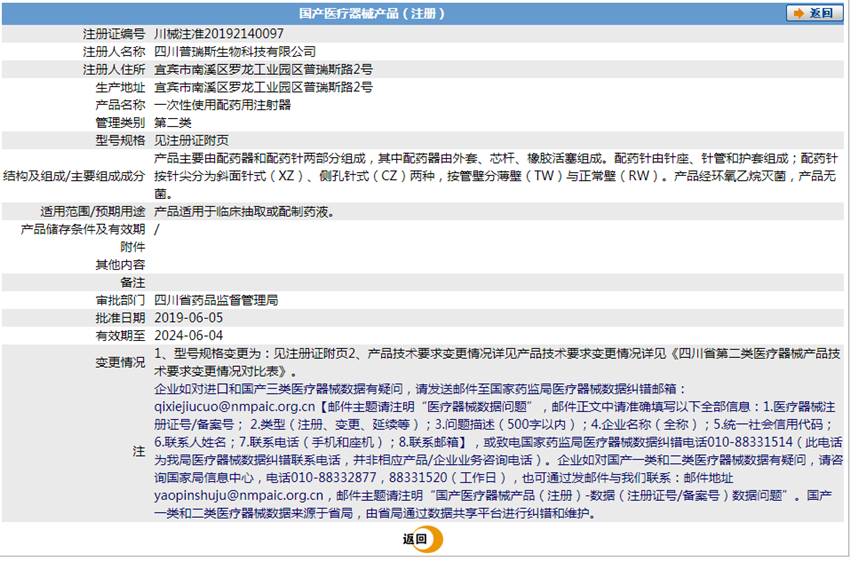
Task: Click expiry date 2024-06-04
Action: pos(188,336)
